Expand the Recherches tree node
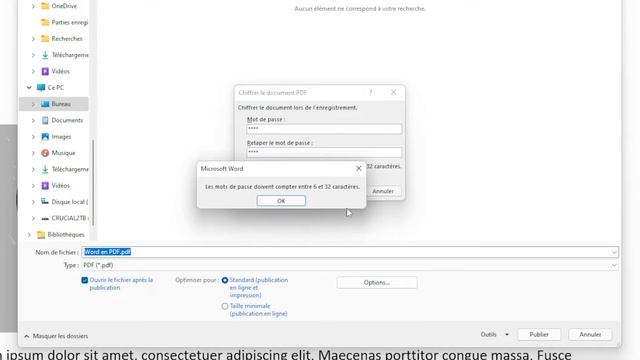 point(33,39)
